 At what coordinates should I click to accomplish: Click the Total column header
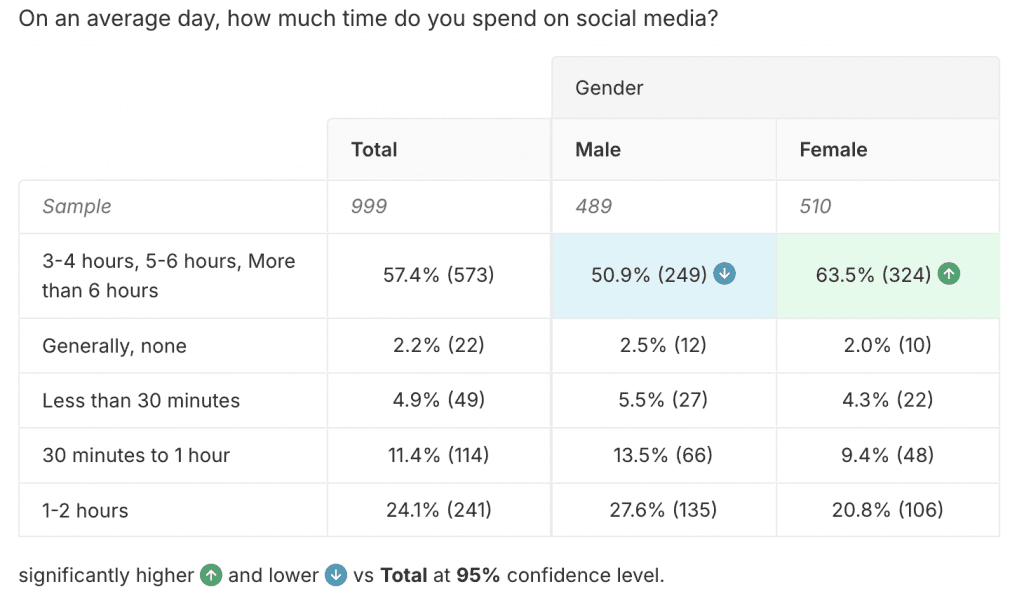click(x=374, y=150)
